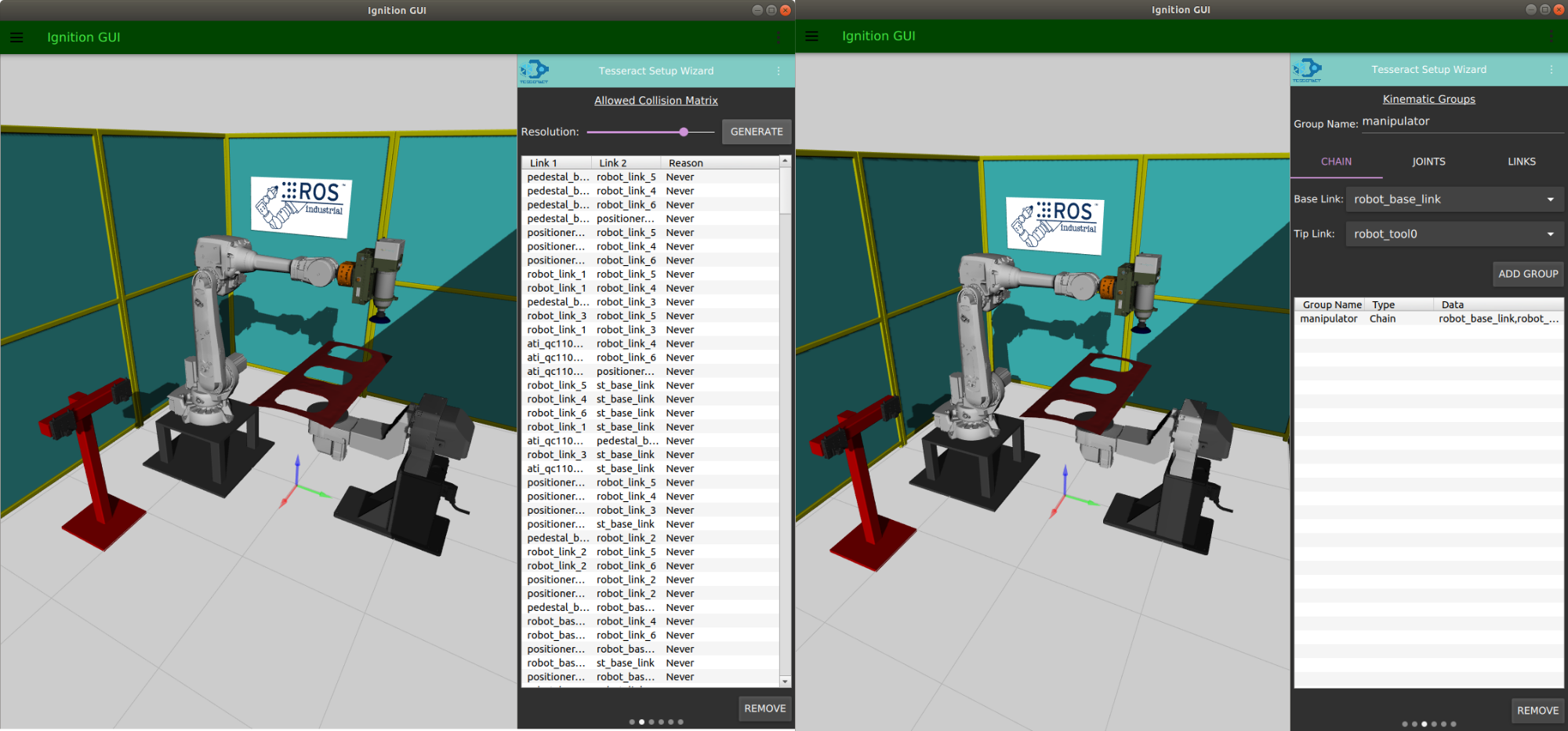The width and height of the screenshot is (1568, 731).
Task: Click REMOVE button under kinematic groups
Action: (x=1537, y=711)
